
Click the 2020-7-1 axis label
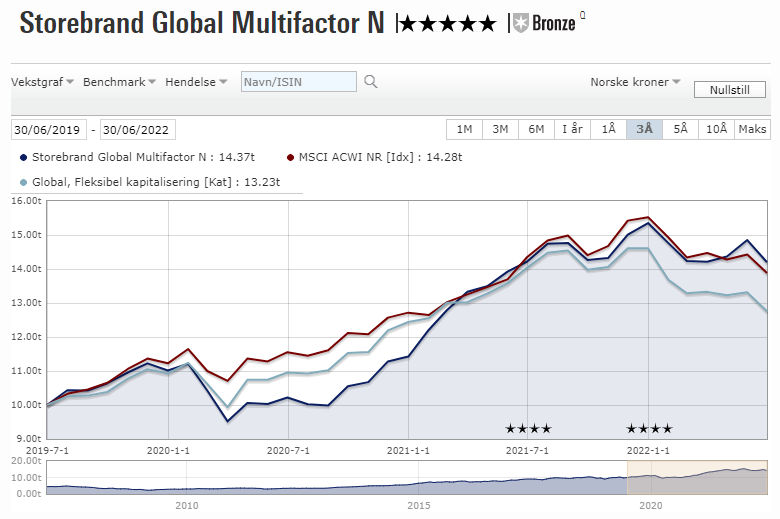[x=288, y=451]
